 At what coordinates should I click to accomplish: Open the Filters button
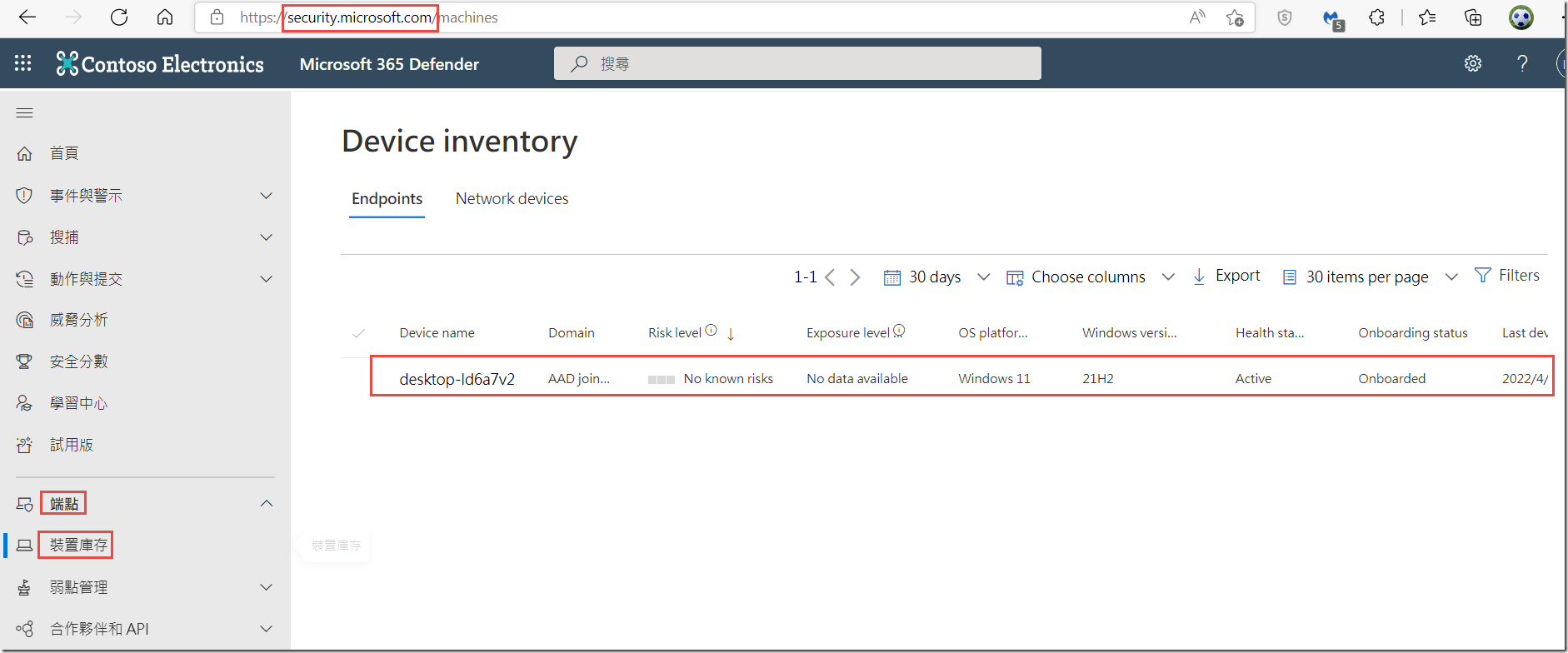click(x=1507, y=276)
